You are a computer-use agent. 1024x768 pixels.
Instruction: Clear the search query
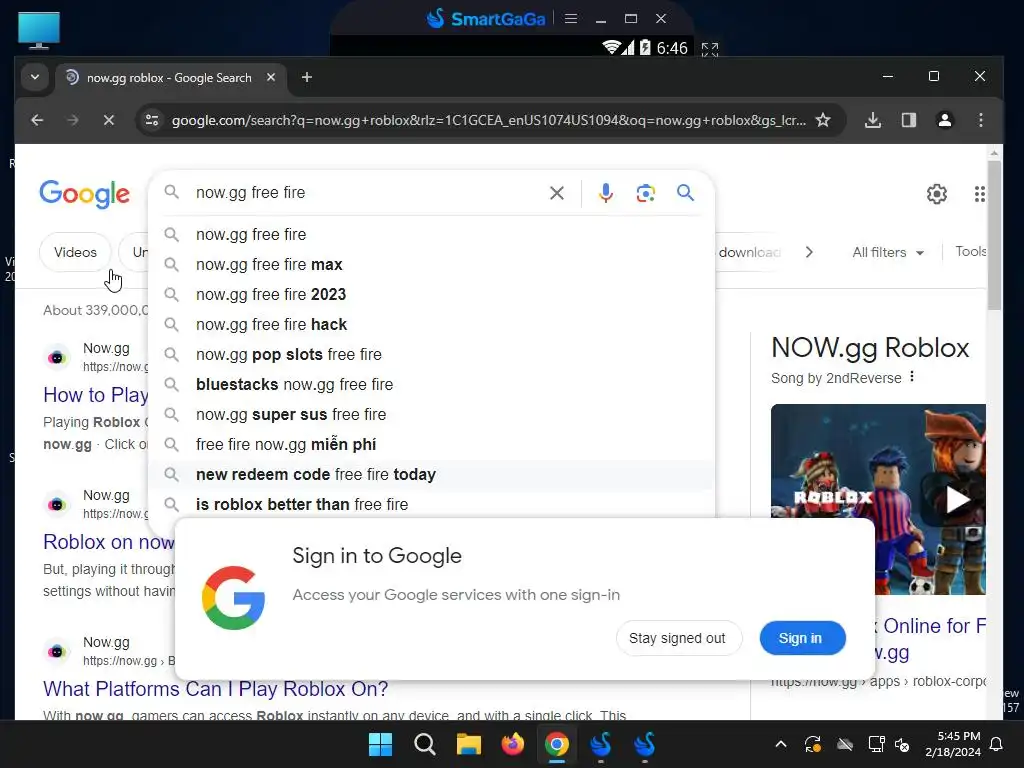tap(556, 193)
